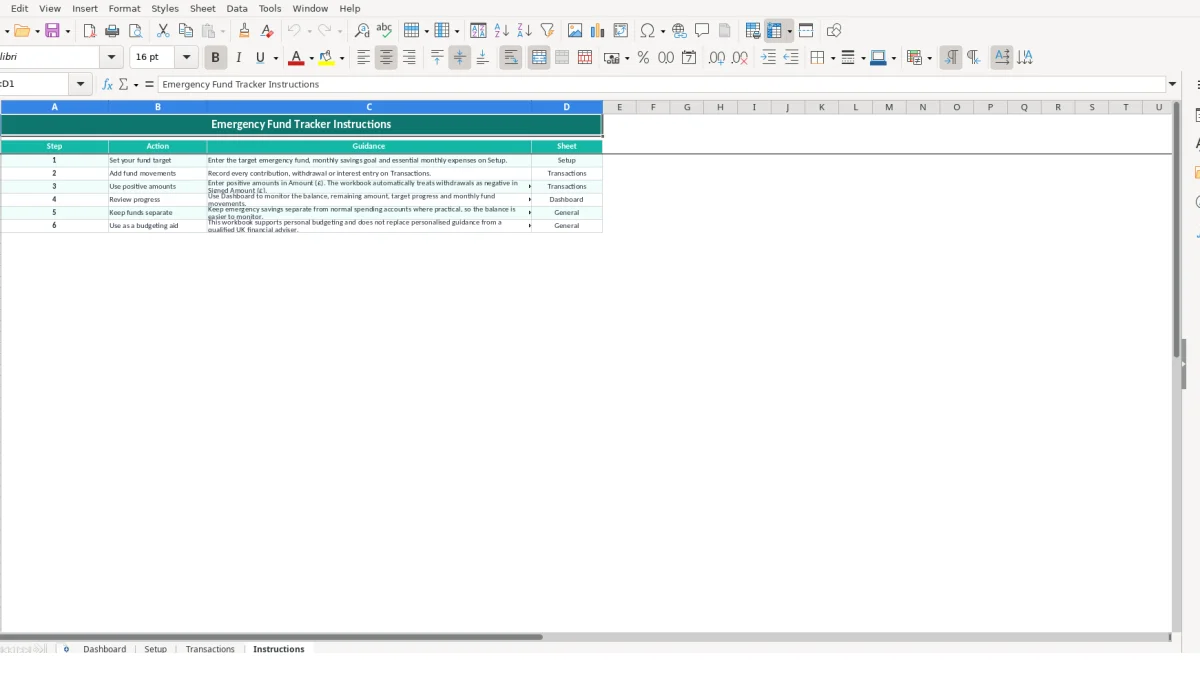
Task: Decrease the cell indent
Action: click(x=791, y=58)
